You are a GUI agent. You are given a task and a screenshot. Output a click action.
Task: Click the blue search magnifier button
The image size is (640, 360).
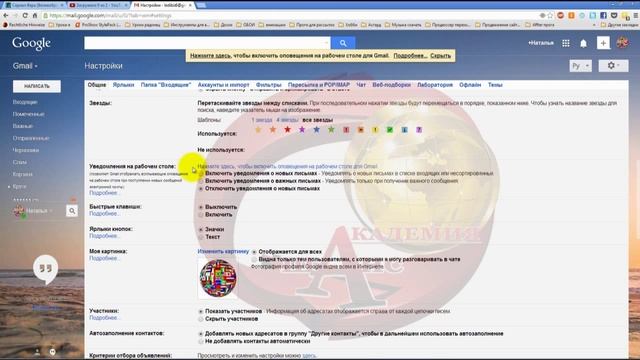343,43
